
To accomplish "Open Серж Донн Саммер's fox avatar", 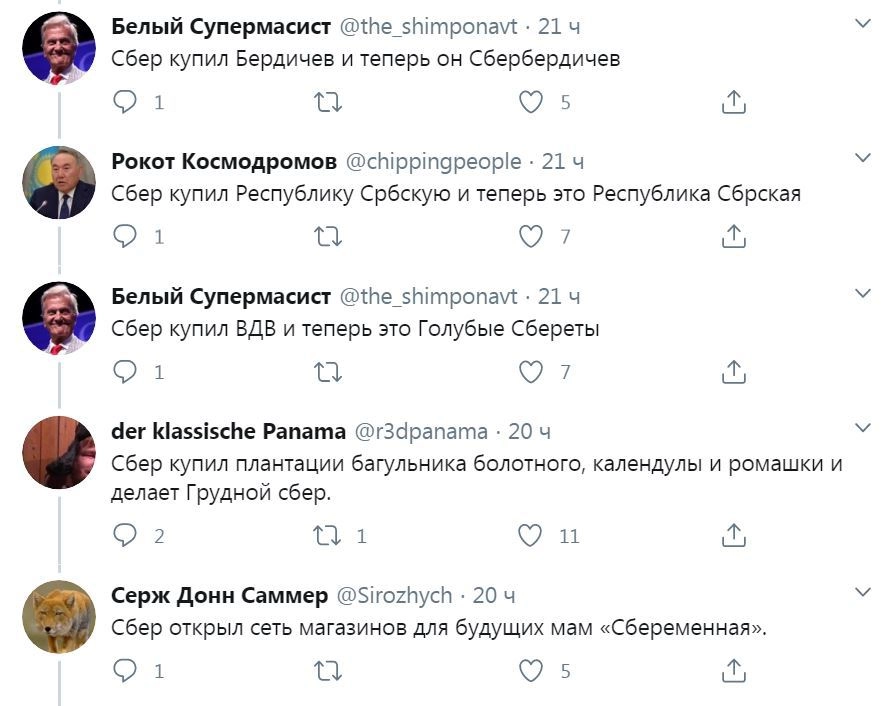I will coord(59,617).
